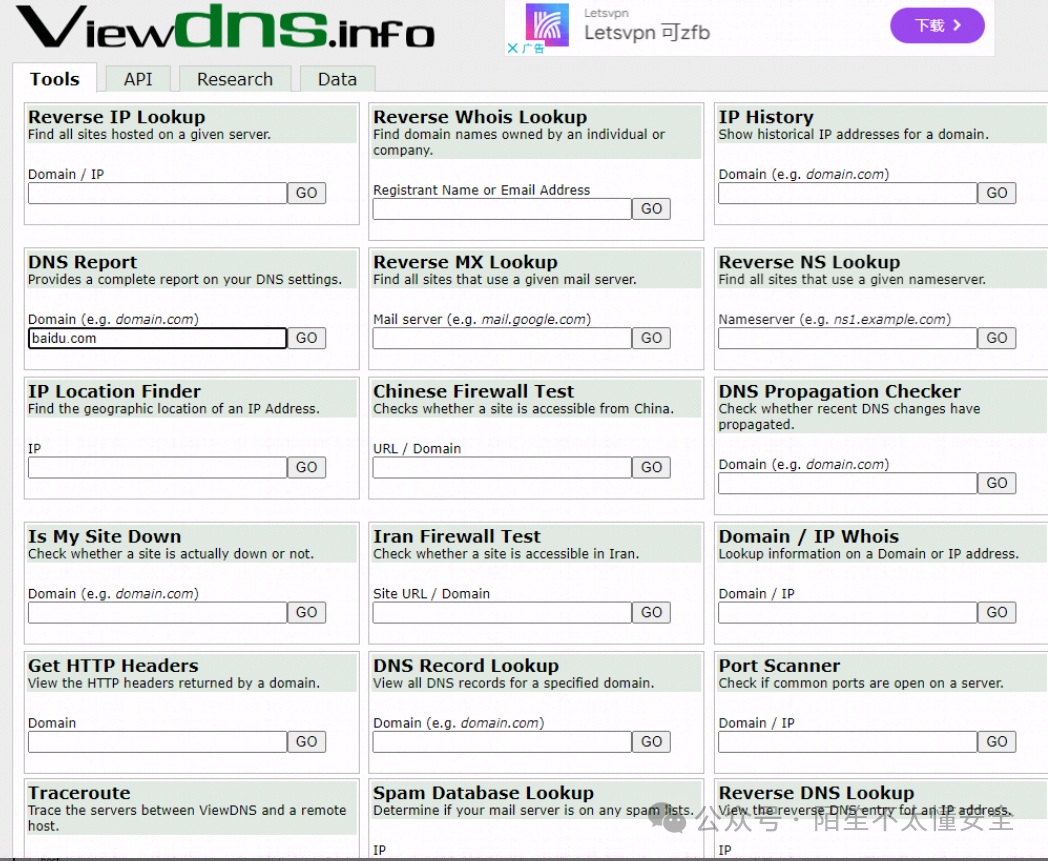The height and width of the screenshot is (861, 1048).
Task: Run the DNS Report for baidu.com
Action: [x=306, y=338]
